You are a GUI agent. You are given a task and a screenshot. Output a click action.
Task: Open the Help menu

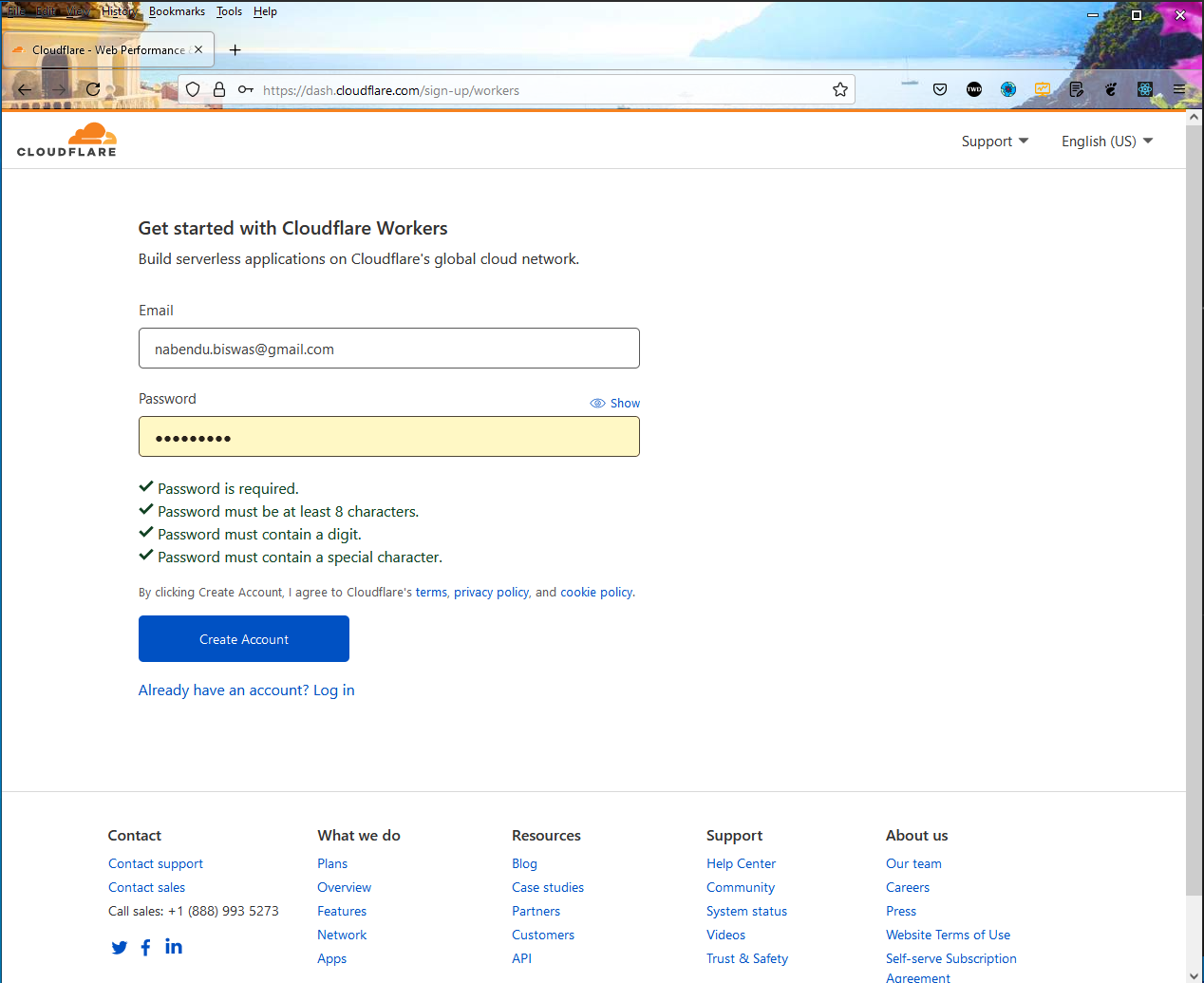click(x=265, y=11)
